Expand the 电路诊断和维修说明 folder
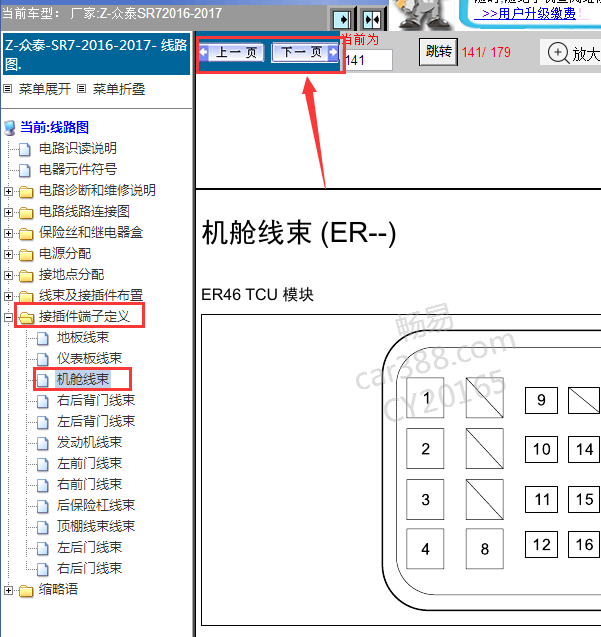The width and height of the screenshot is (601, 637). (8, 191)
